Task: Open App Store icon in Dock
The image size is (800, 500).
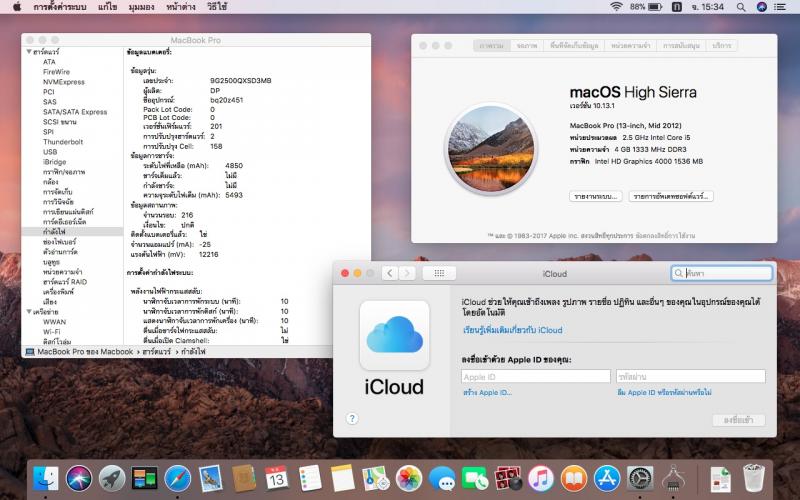Action: [607, 479]
